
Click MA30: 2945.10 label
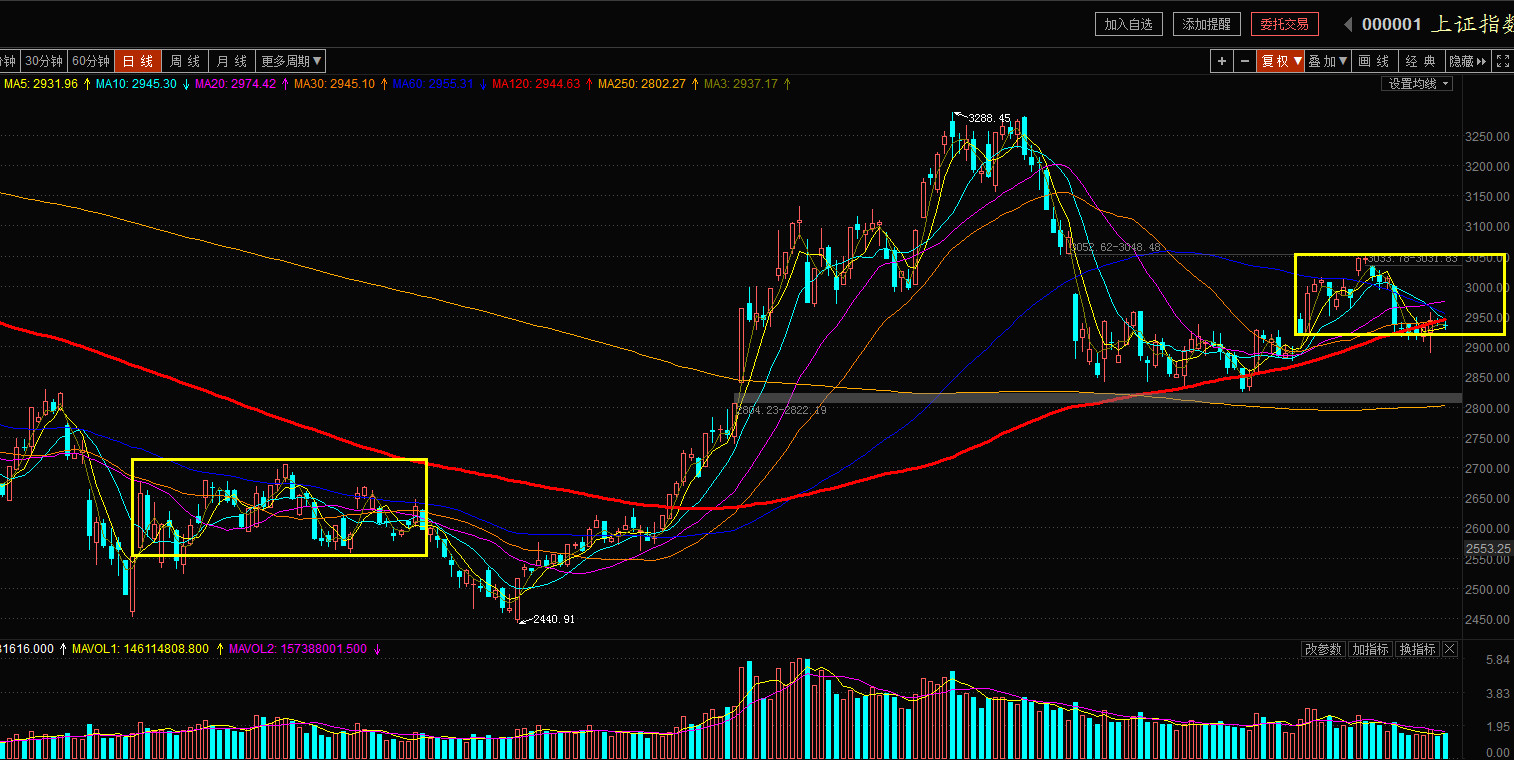[334, 84]
